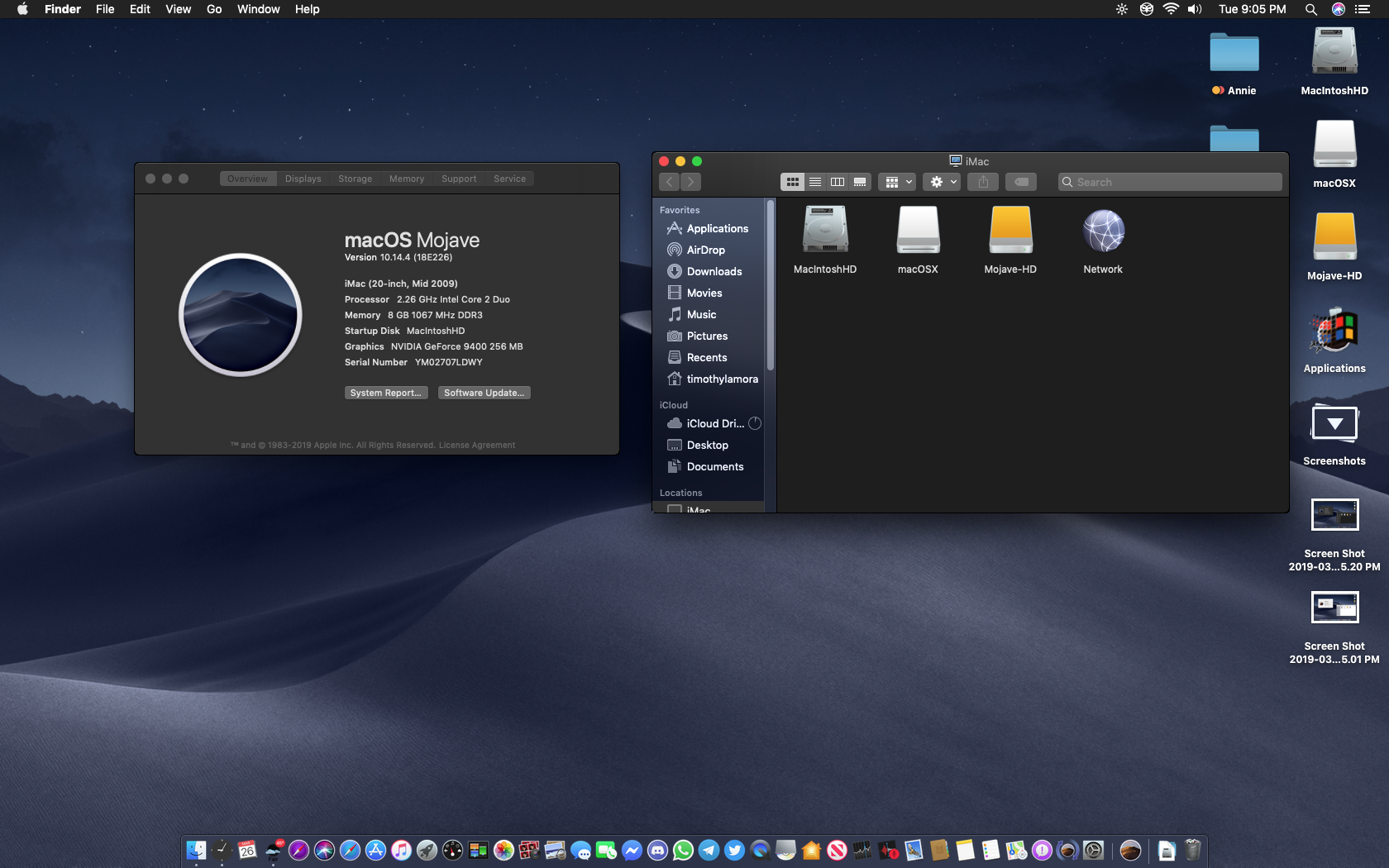Viewport: 1389px width, 868px height.
Task: Open Discord from the Dock
Action: 657,850
